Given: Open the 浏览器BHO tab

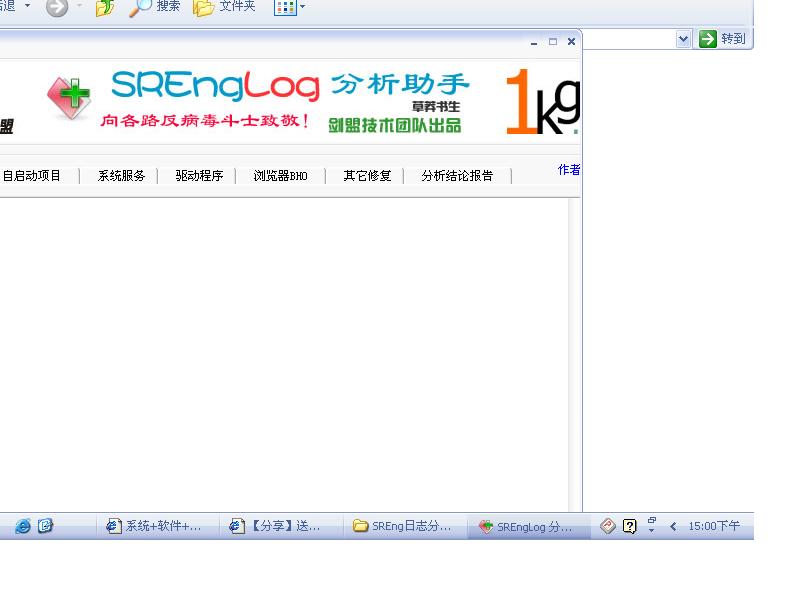Looking at the screenshot, I should pos(280,176).
